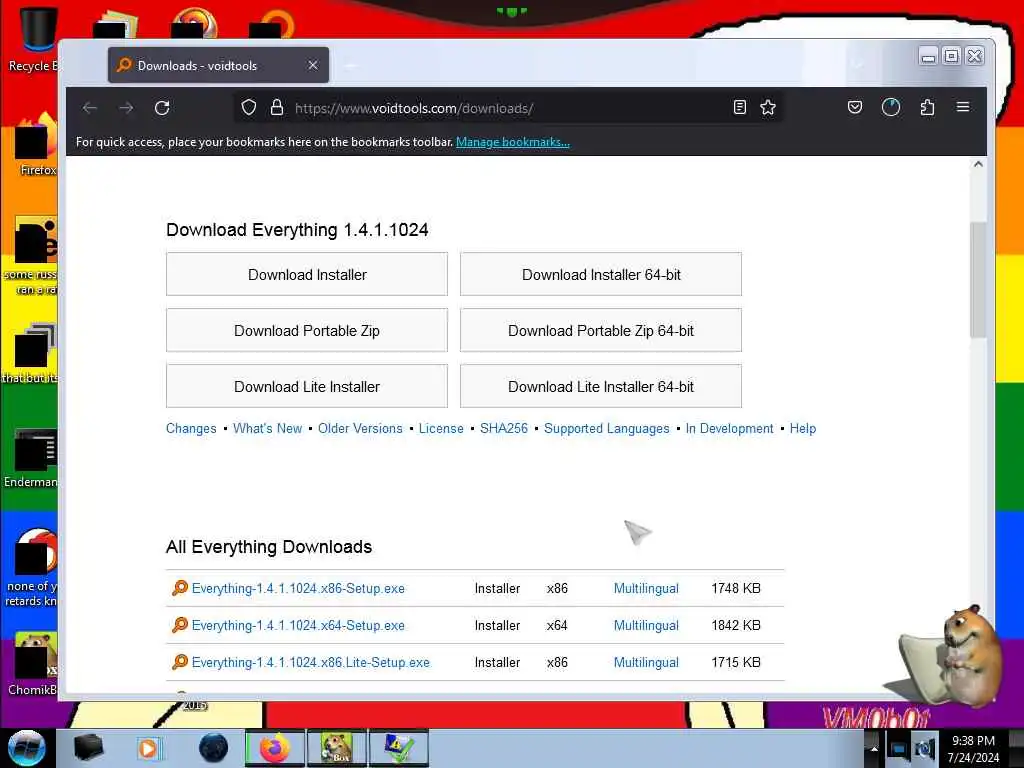Viewport: 1024px width, 768px height.
Task: Click Multilingual link in x64-Setup row
Action: [646, 626]
